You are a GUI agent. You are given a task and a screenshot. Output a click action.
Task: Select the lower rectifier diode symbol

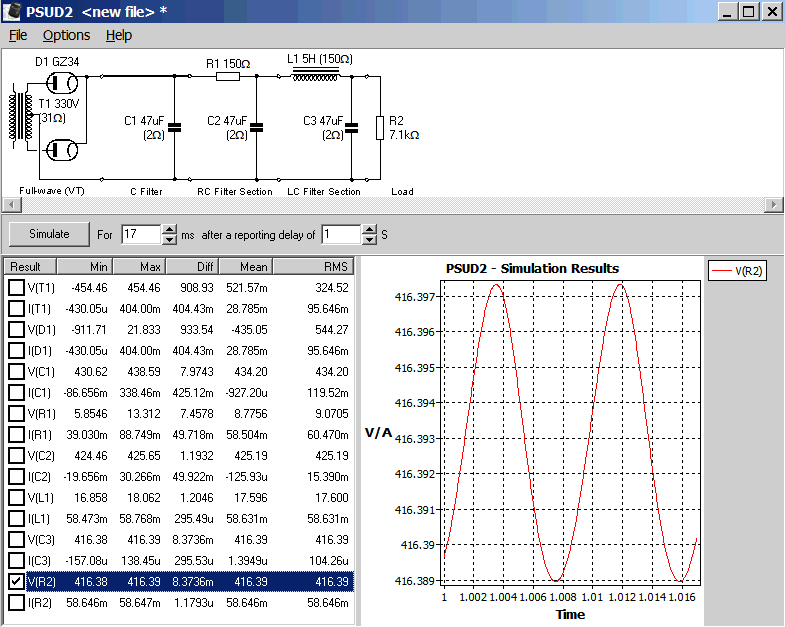(62, 150)
